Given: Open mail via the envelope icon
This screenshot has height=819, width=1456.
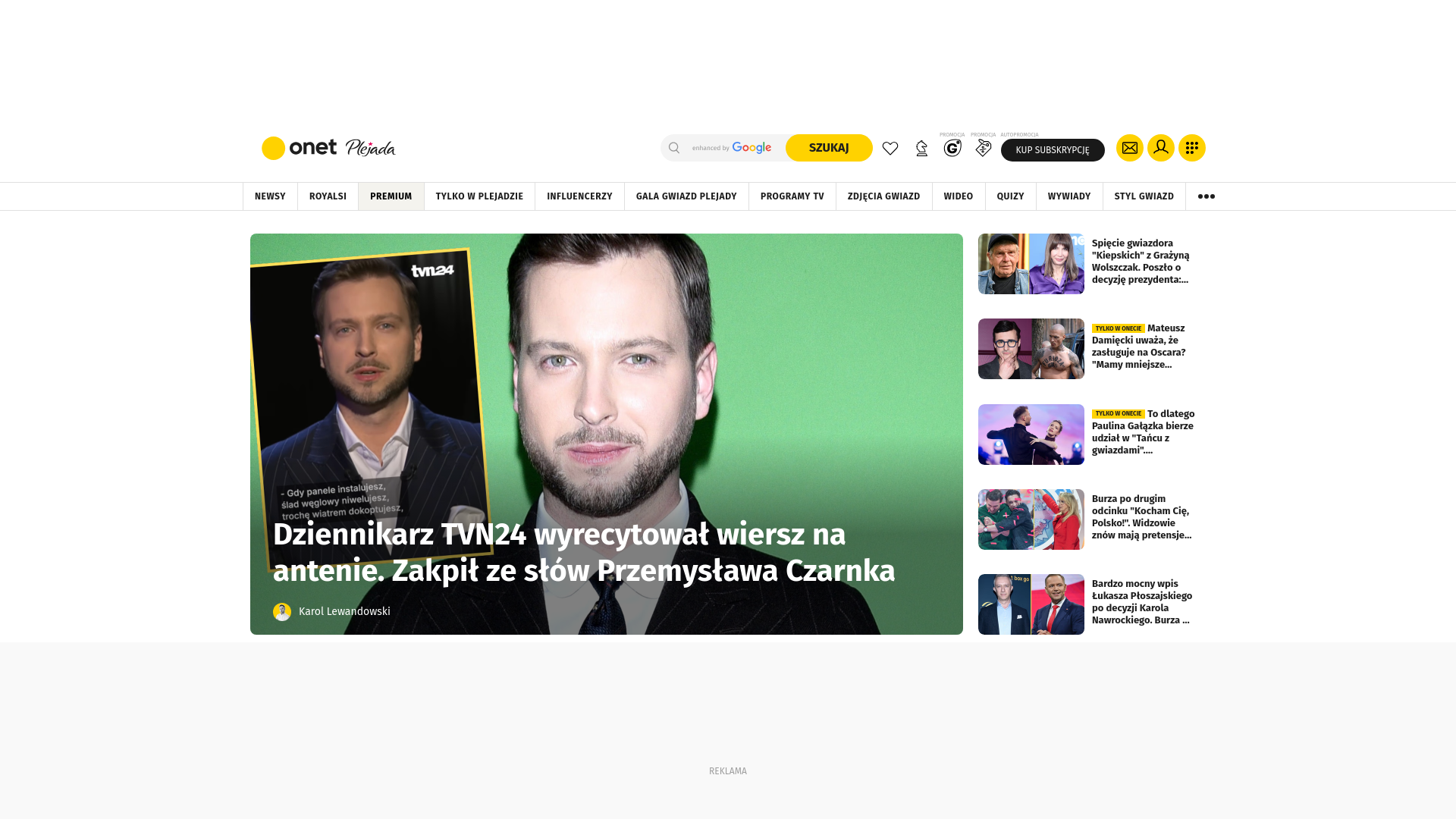Looking at the screenshot, I should point(1130,148).
